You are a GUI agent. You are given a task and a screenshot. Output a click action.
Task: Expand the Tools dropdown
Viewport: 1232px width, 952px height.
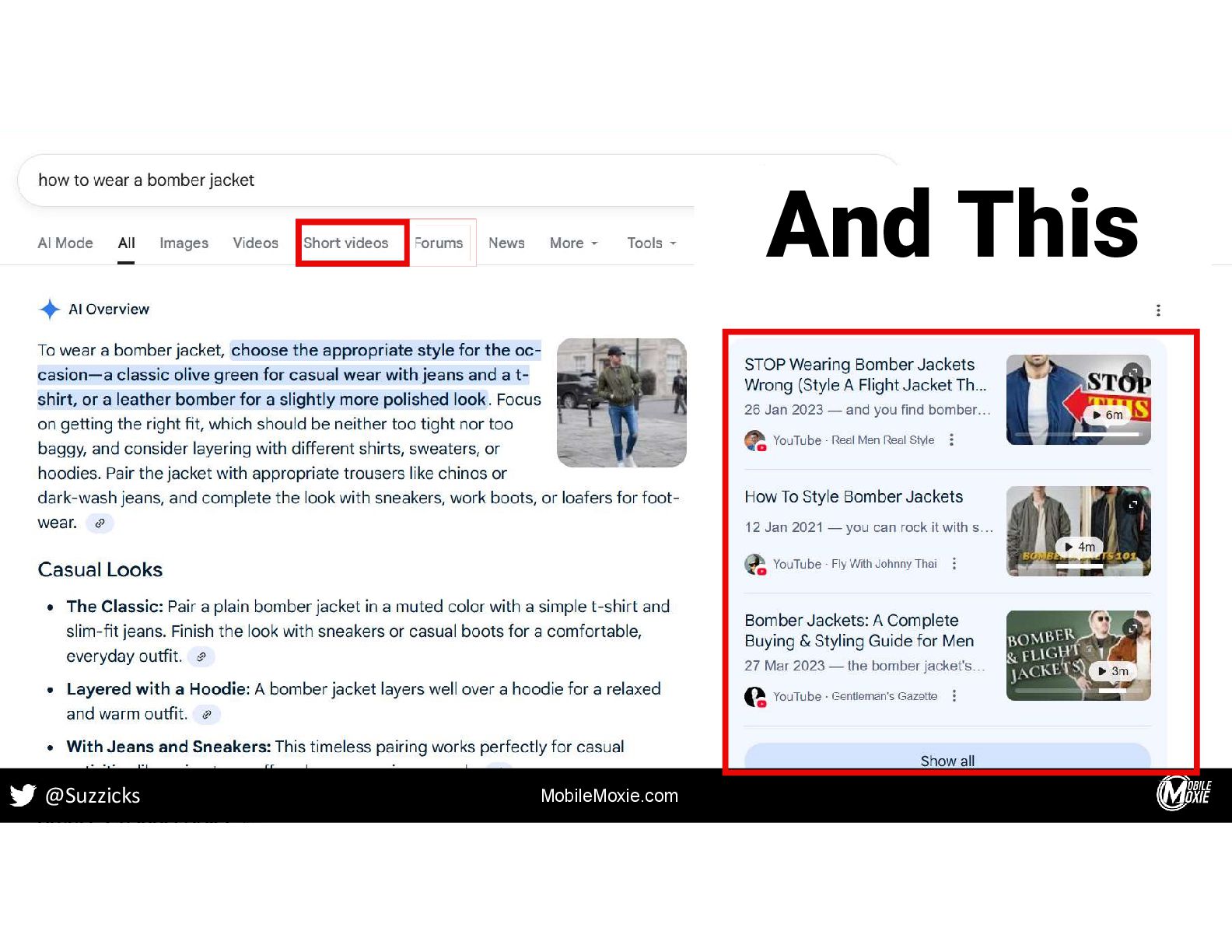(x=652, y=243)
